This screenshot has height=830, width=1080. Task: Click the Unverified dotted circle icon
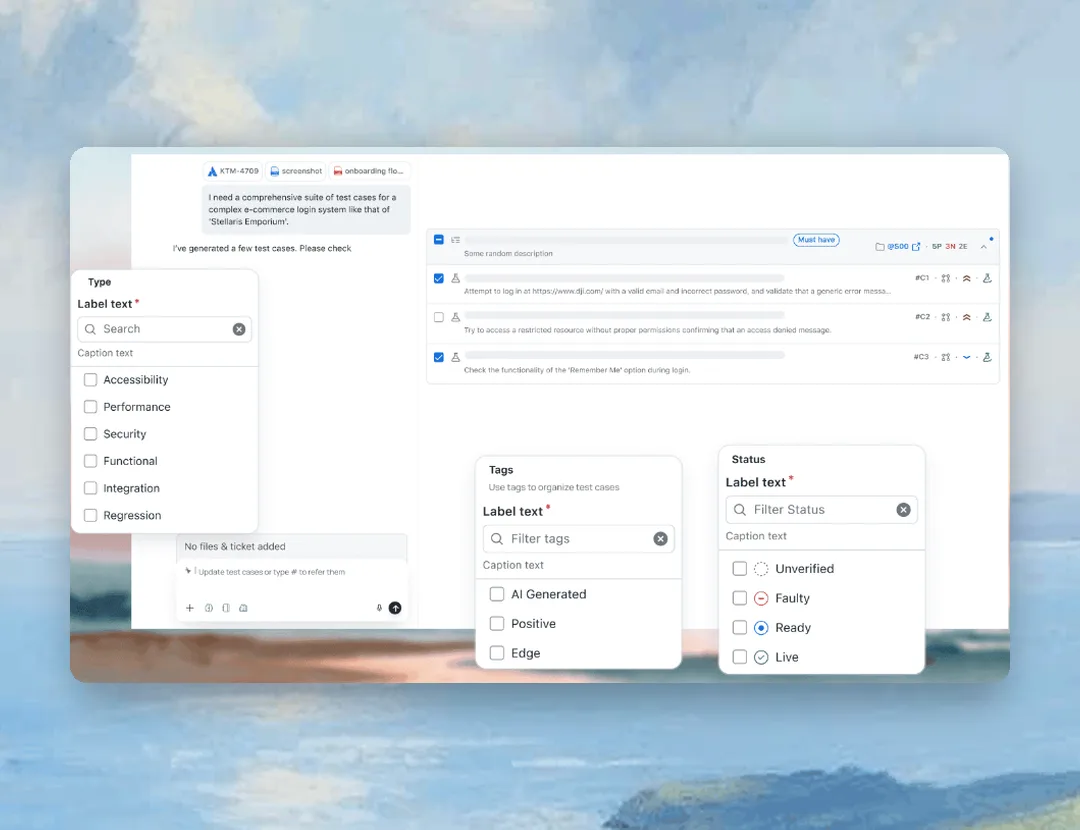click(761, 568)
